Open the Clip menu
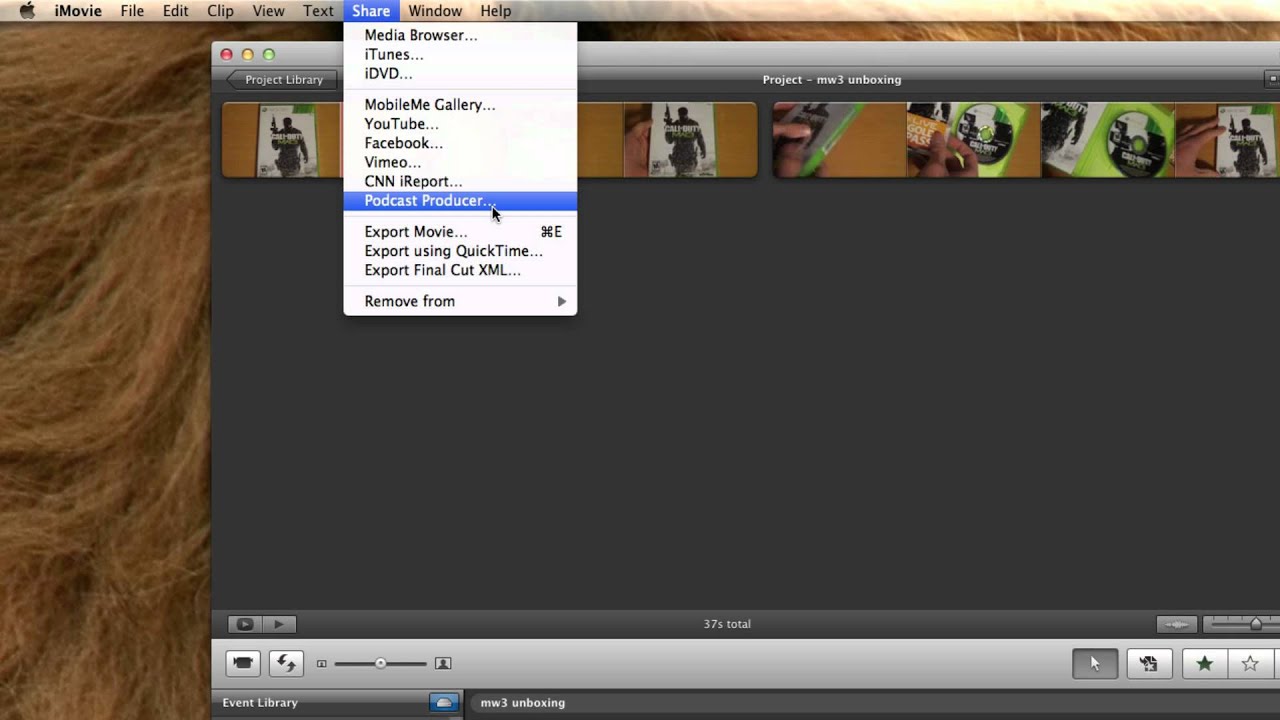This screenshot has height=720, width=1280. [x=220, y=11]
